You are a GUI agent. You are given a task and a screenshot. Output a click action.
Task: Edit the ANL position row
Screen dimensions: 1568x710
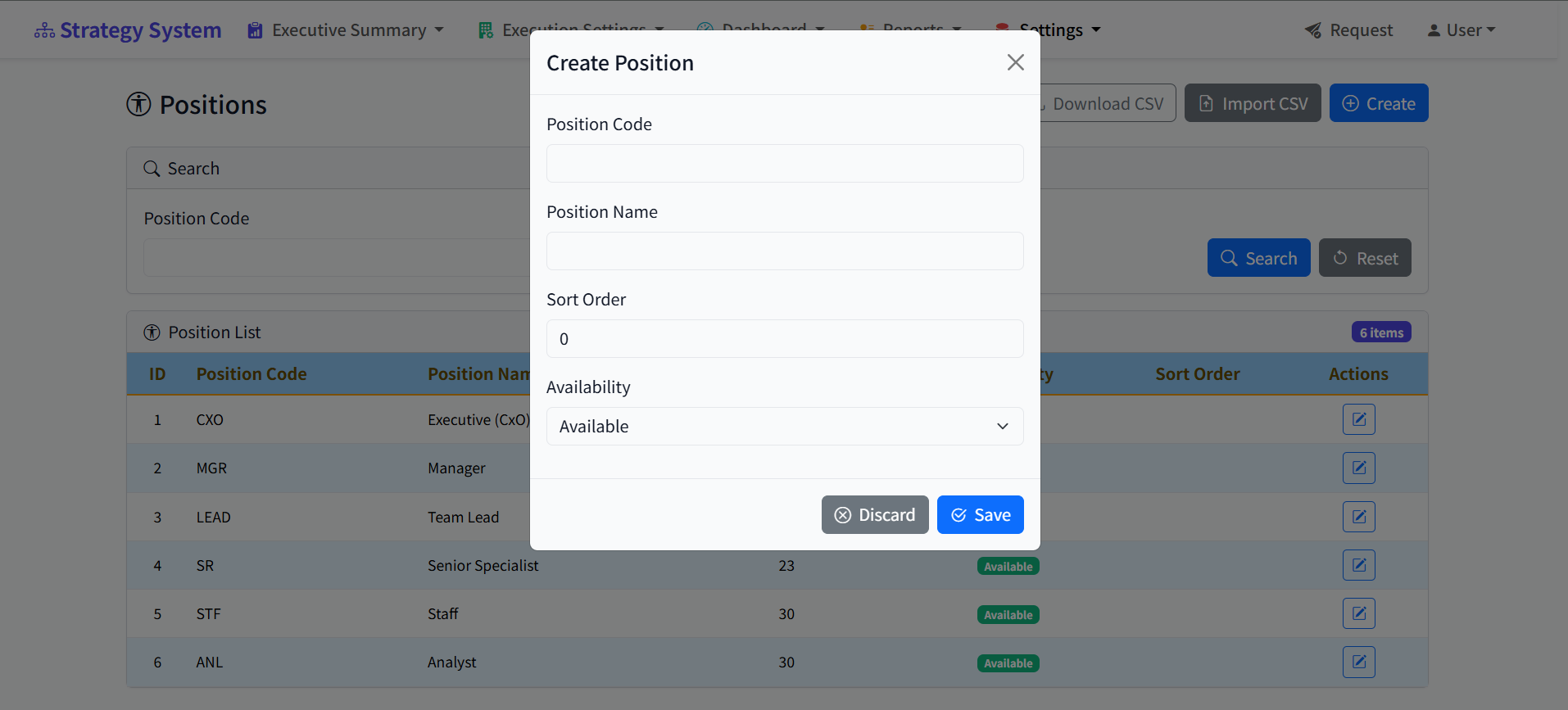(x=1359, y=662)
